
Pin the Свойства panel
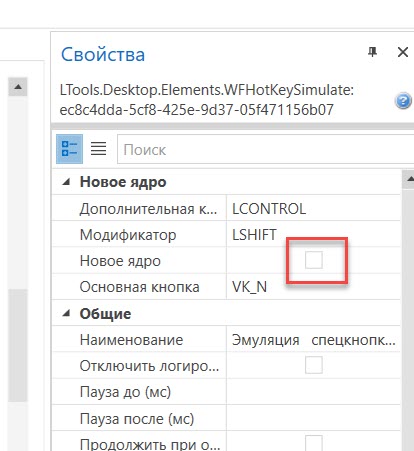point(372,52)
